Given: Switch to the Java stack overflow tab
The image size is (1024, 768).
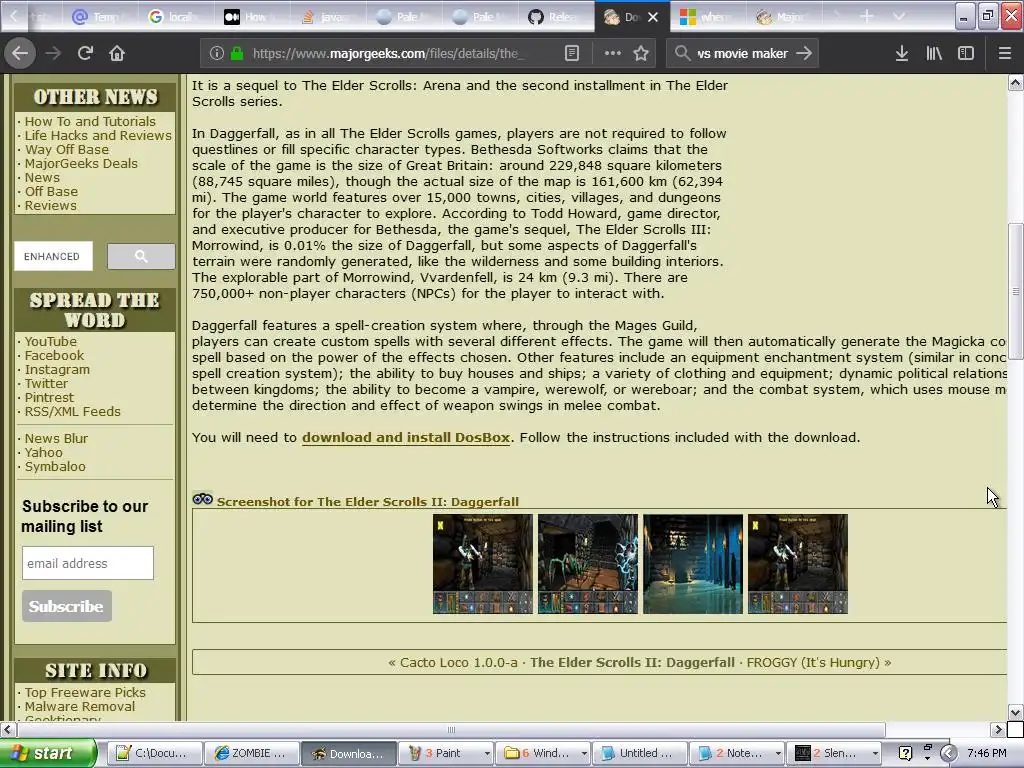Looking at the screenshot, I should (x=328, y=17).
